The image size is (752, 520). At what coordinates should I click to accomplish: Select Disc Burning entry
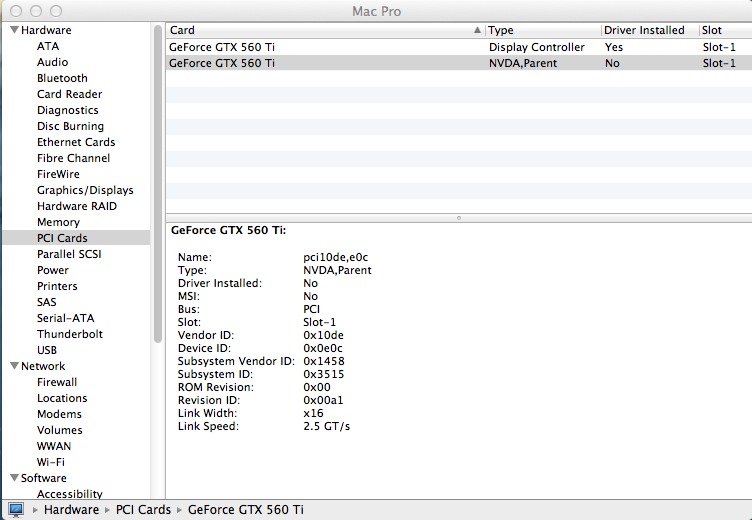(70, 126)
